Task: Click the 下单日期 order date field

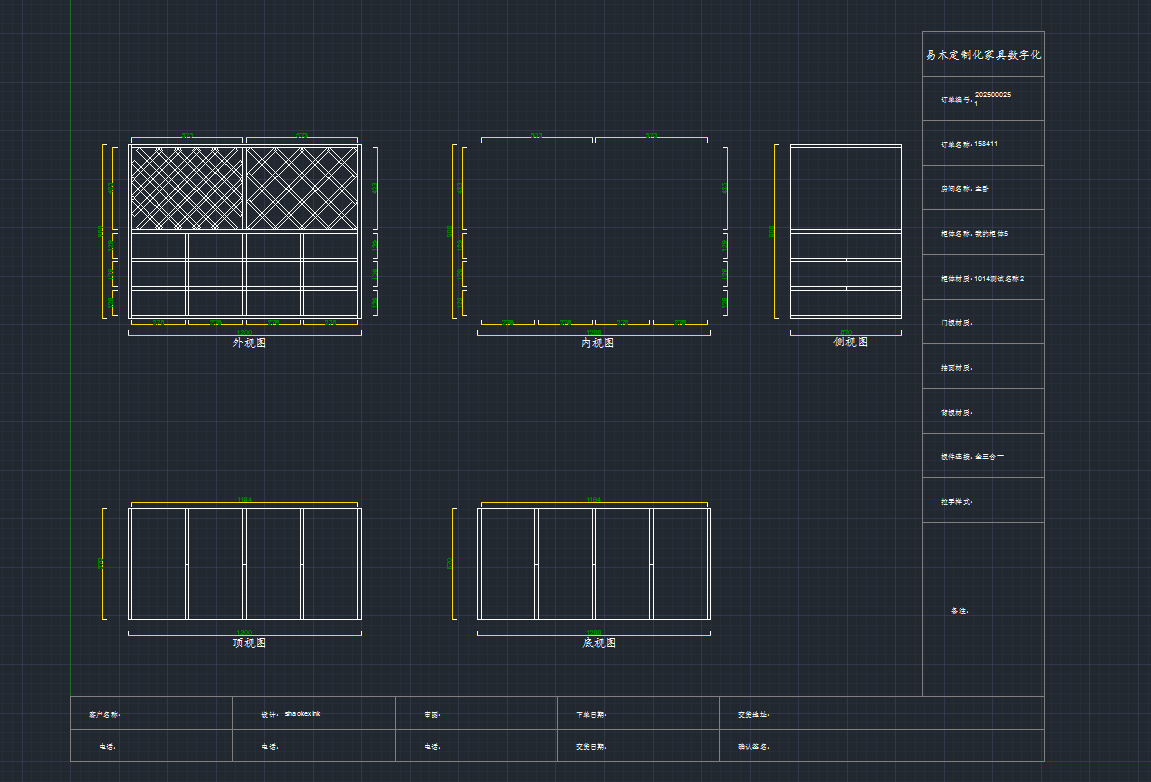Action: (x=591, y=715)
